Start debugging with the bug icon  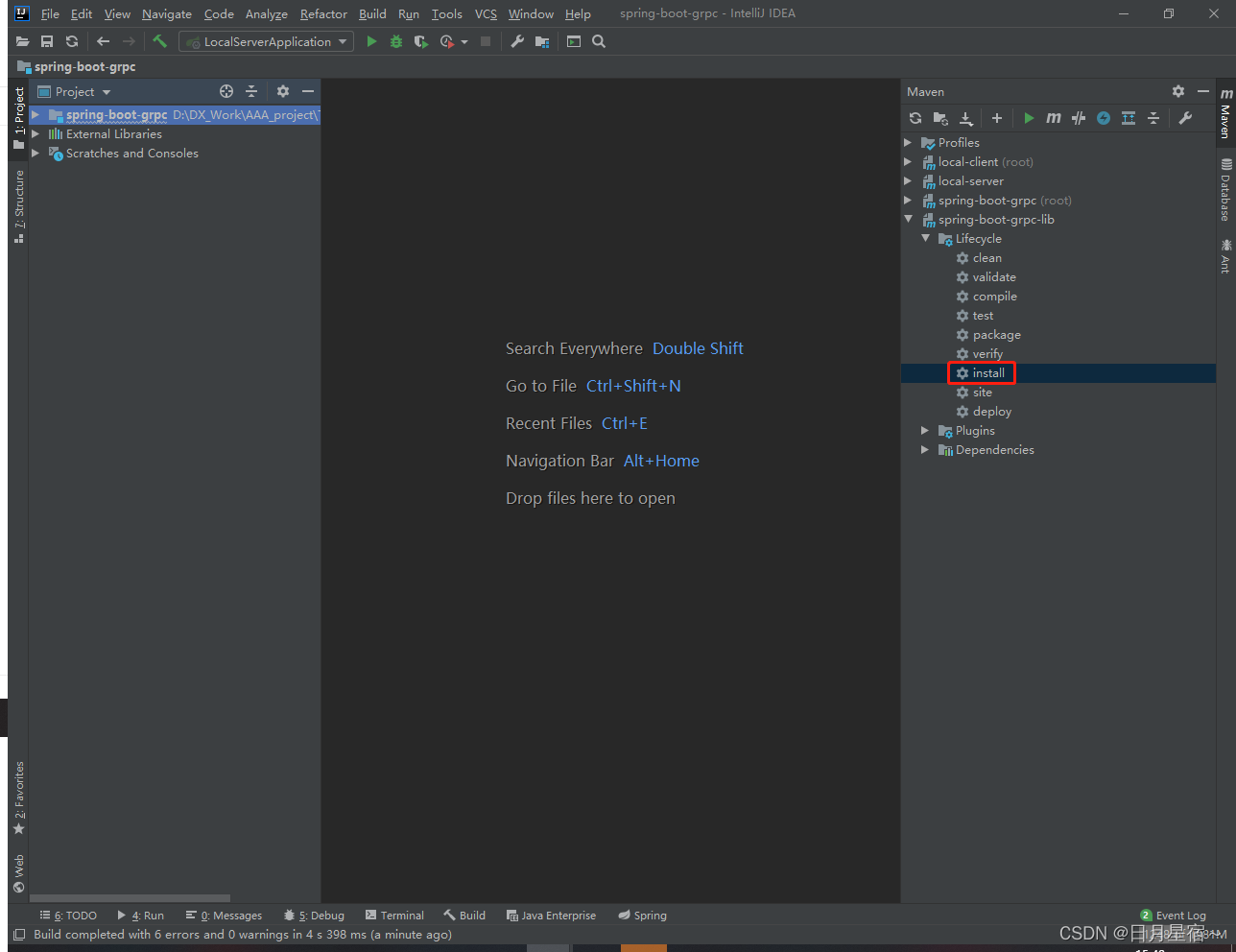tap(396, 41)
